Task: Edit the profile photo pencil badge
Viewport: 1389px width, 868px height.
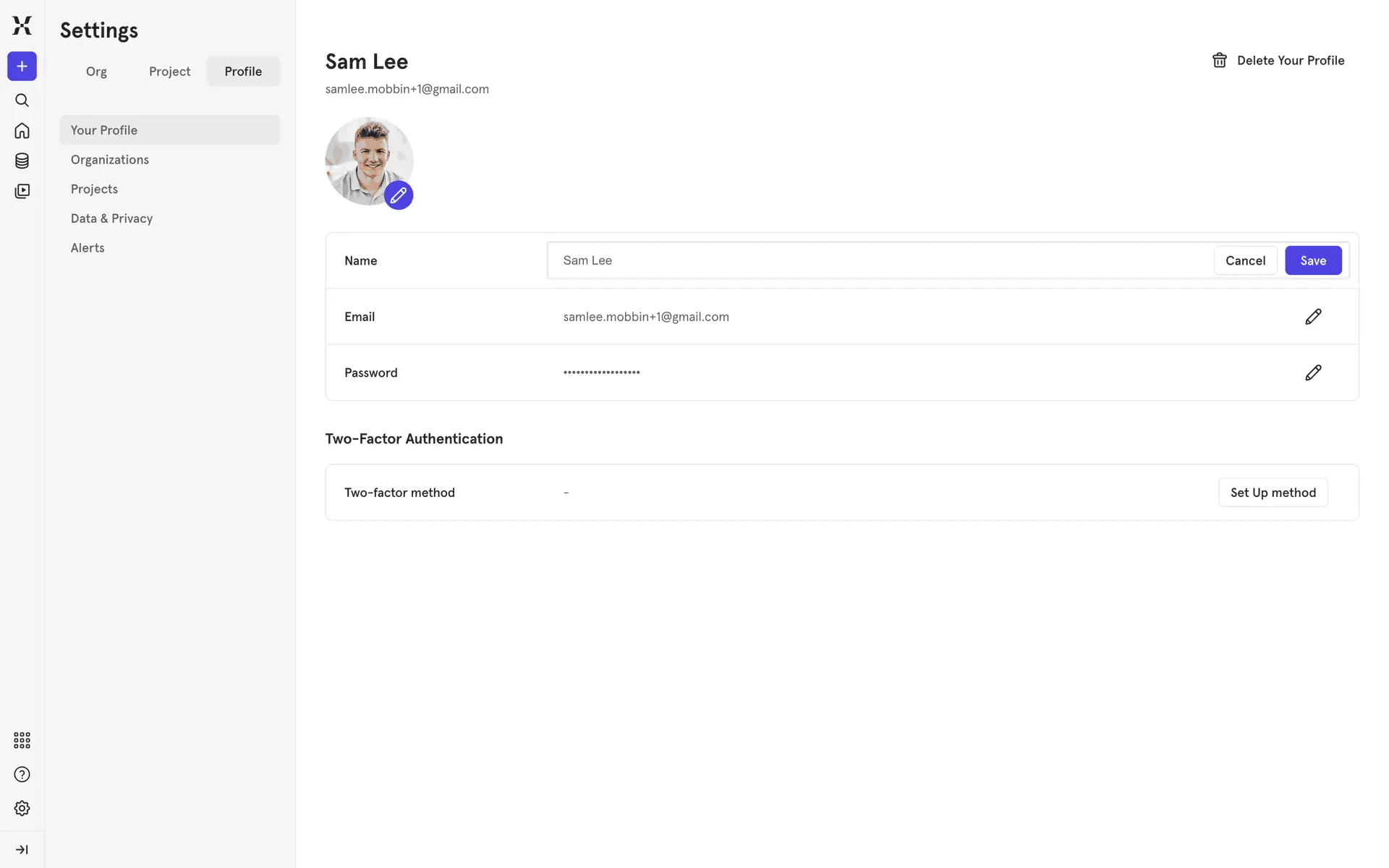Action: pos(399,195)
